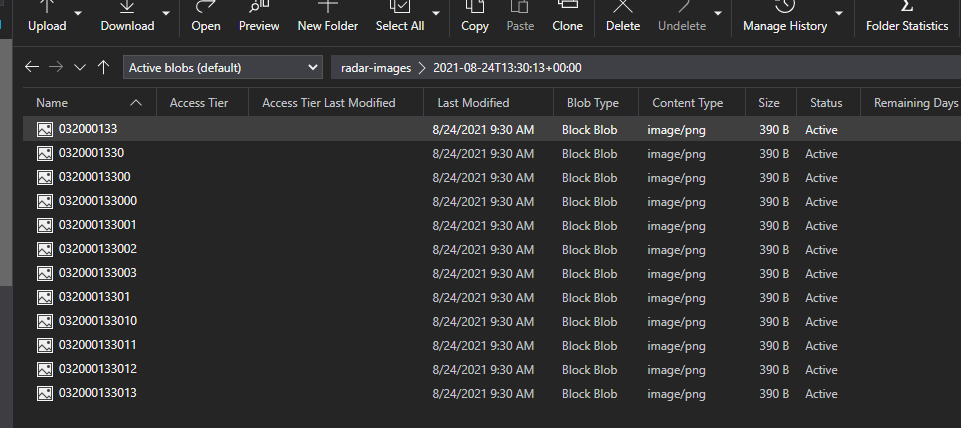Click the Download toolbar button
This screenshot has height=428, width=961.
[x=127, y=17]
